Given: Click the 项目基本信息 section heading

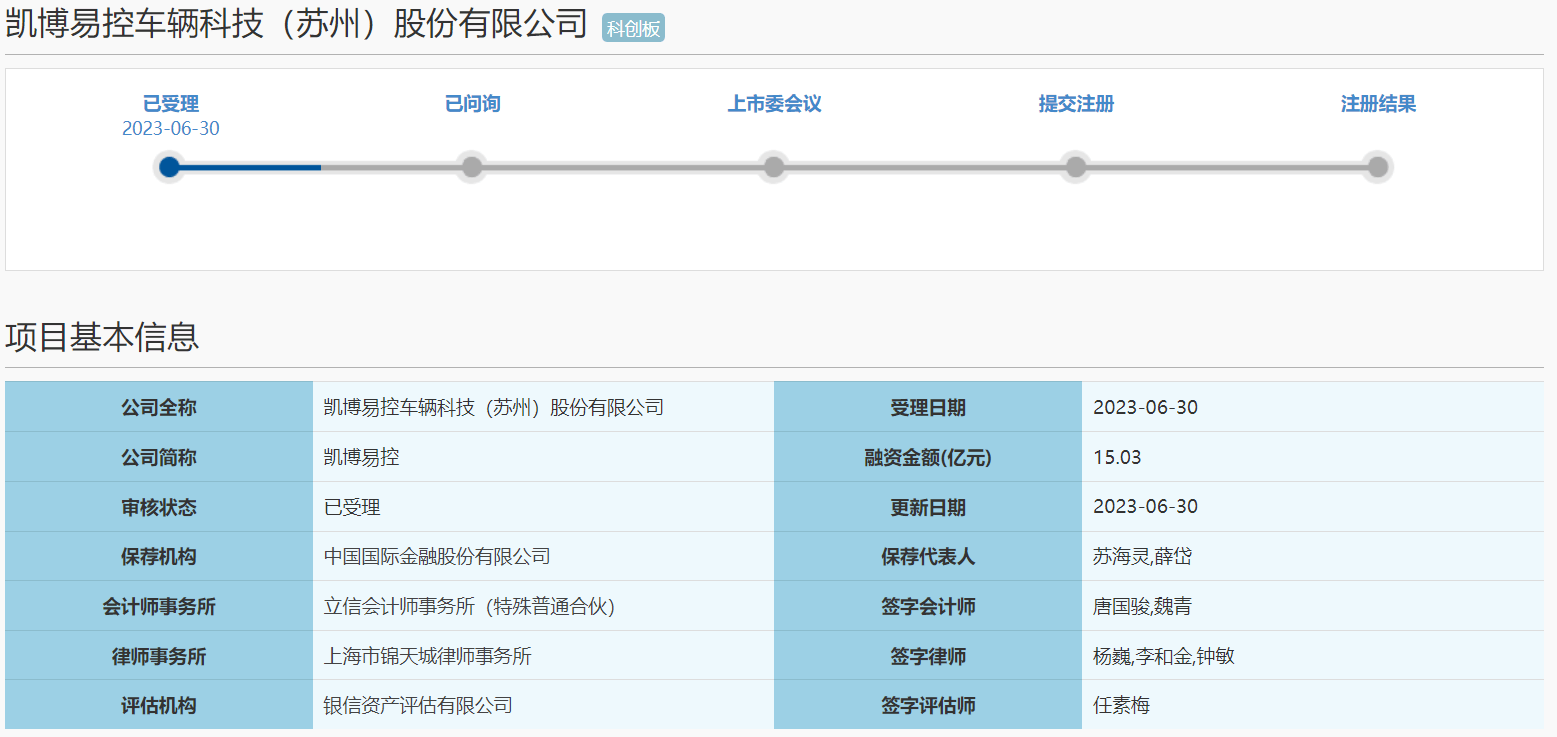Looking at the screenshot, I should click(x=102, y=337).
